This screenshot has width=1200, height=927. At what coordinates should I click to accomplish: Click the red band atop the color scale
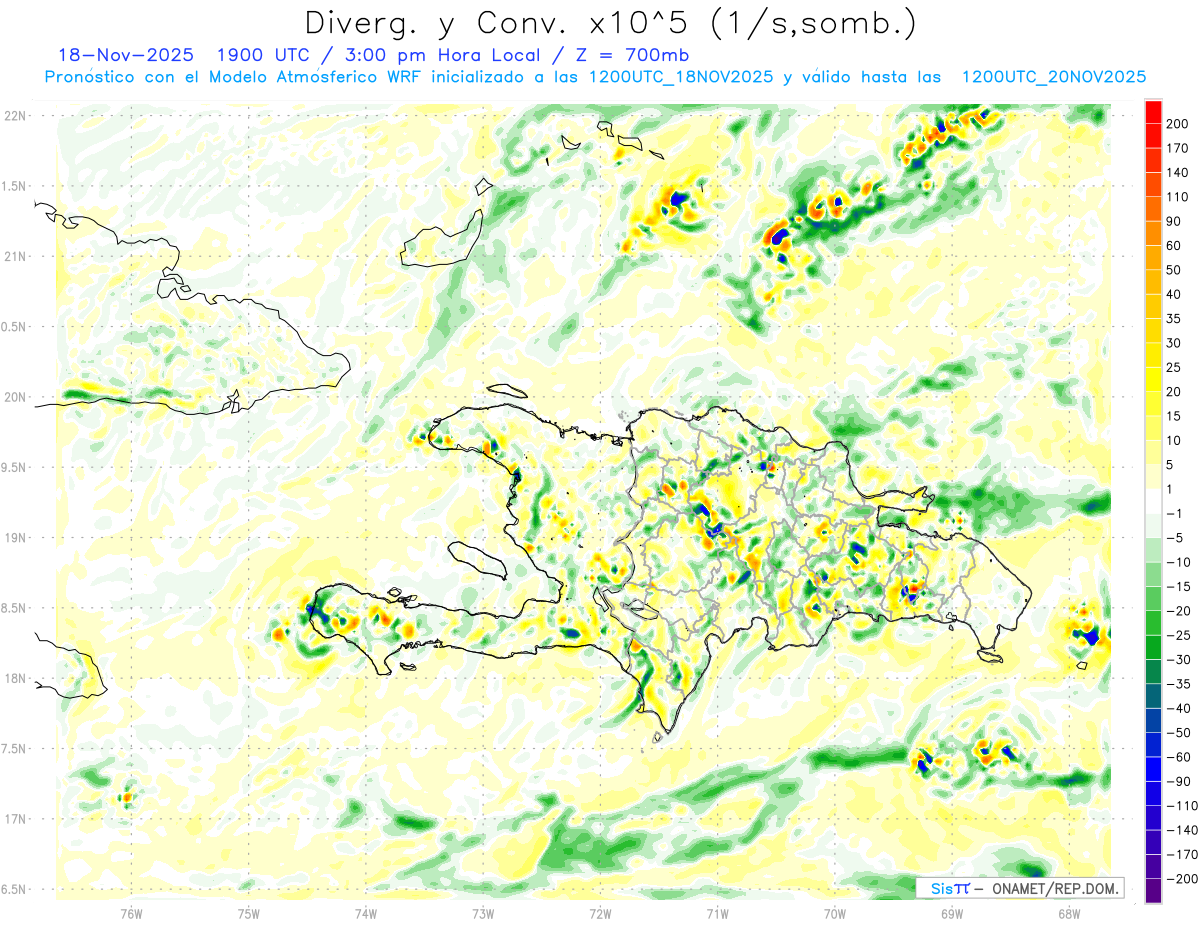(x=1153, y=111)
